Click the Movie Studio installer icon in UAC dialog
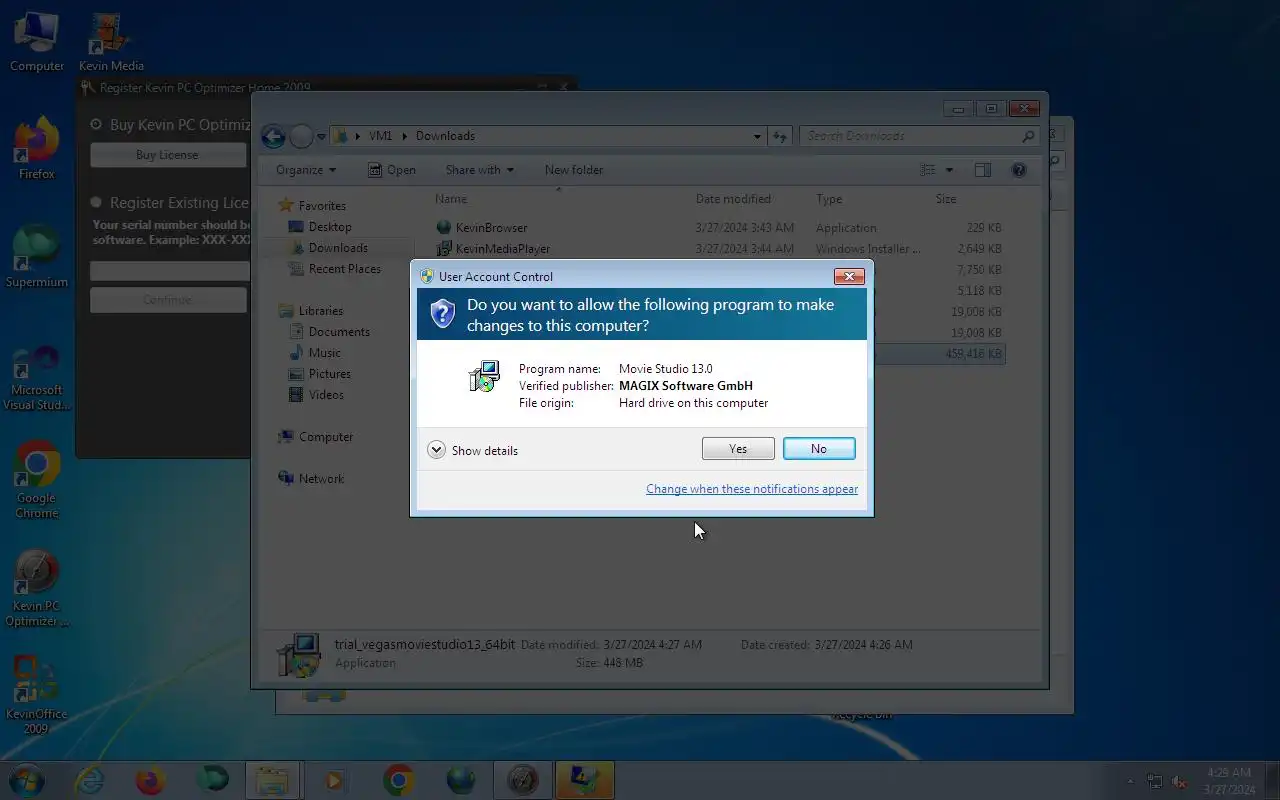The height and width of the screenshot is (800, 1280). (484, 376)
